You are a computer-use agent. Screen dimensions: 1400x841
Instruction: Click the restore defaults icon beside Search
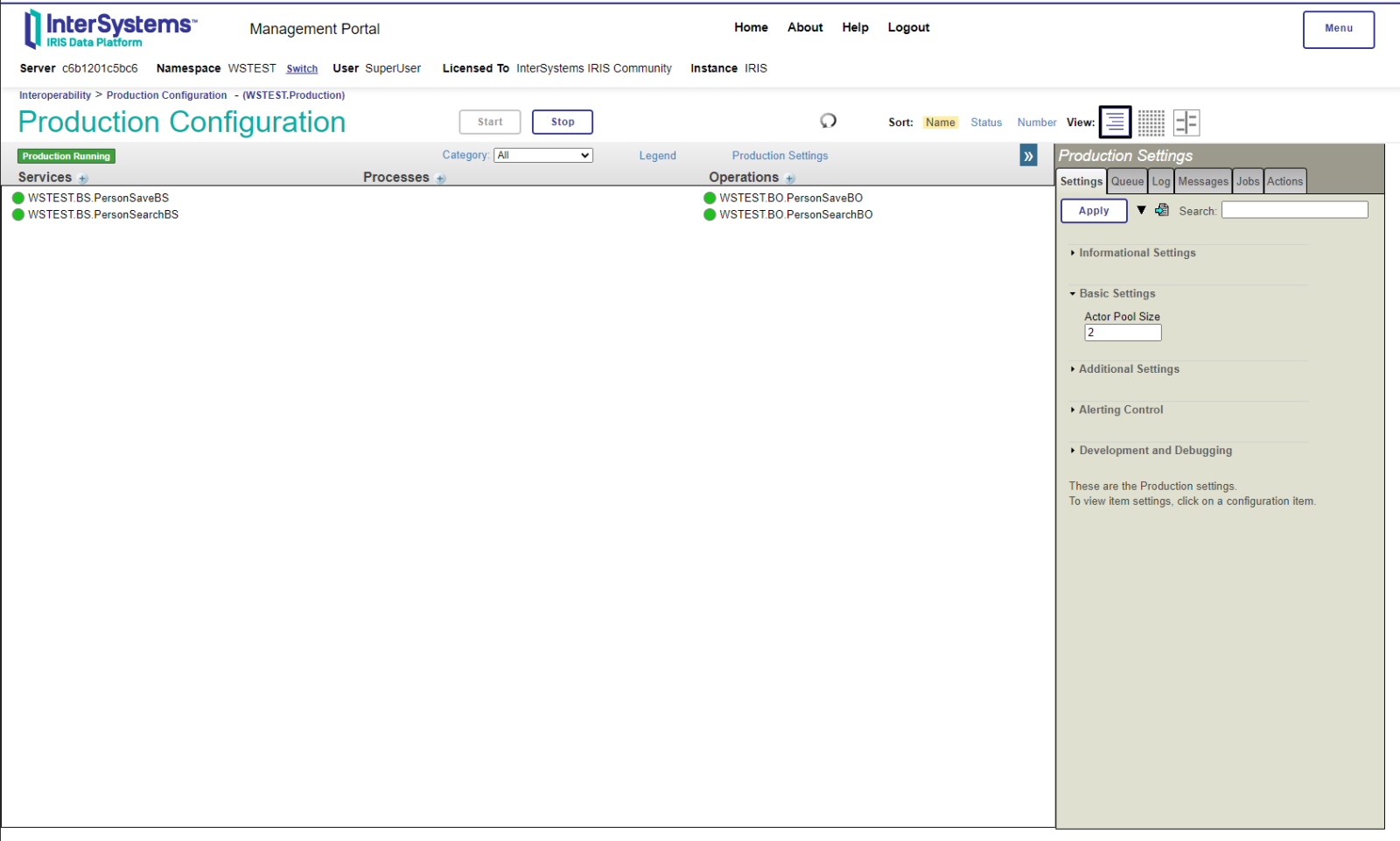coord(1162,210)
